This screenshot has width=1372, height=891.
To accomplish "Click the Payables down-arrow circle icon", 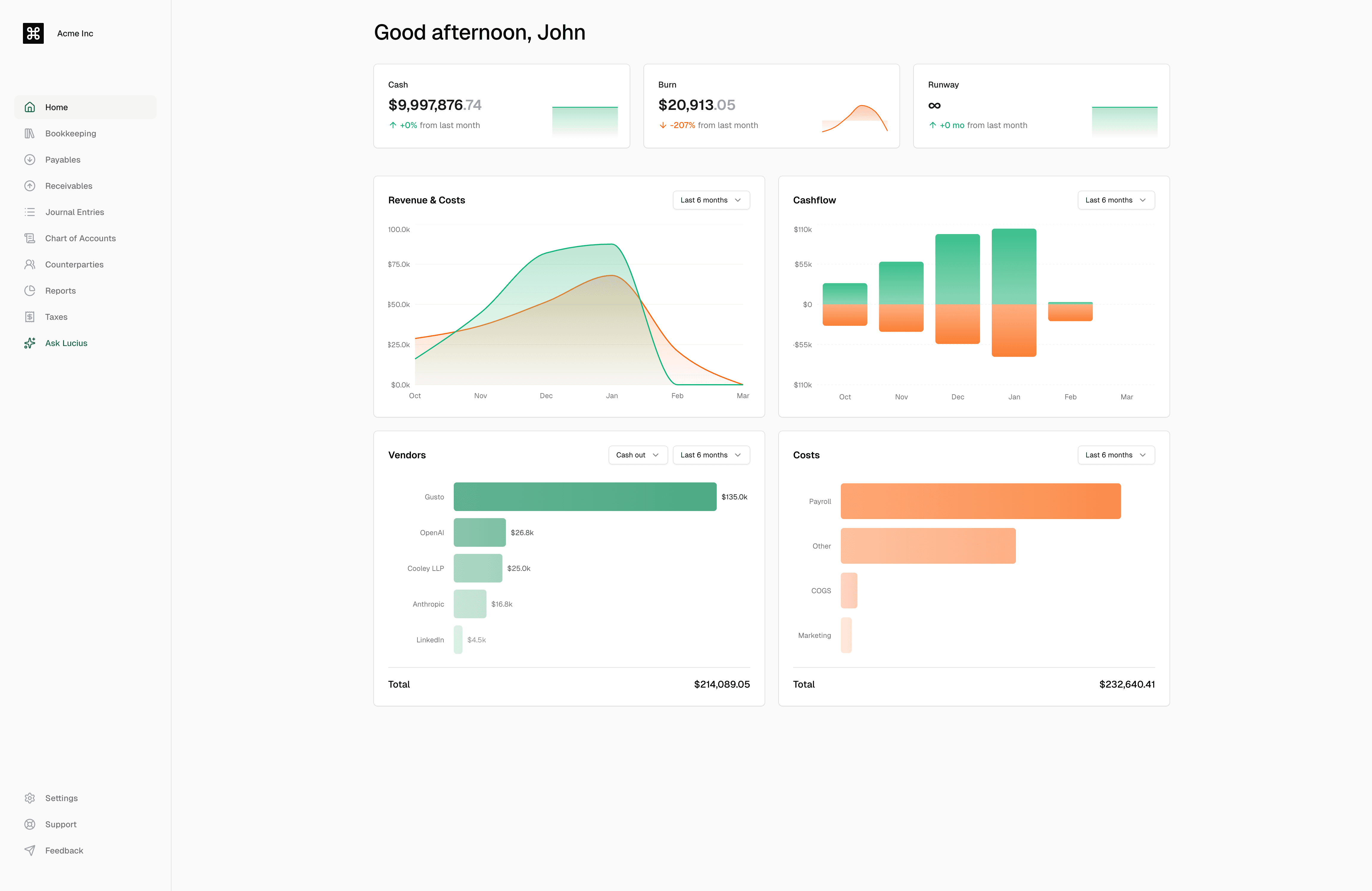I will pos(30,160).
